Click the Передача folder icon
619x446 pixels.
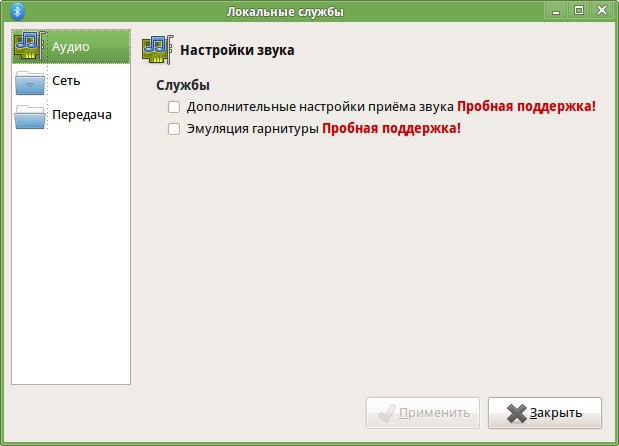tap(30, 116)
